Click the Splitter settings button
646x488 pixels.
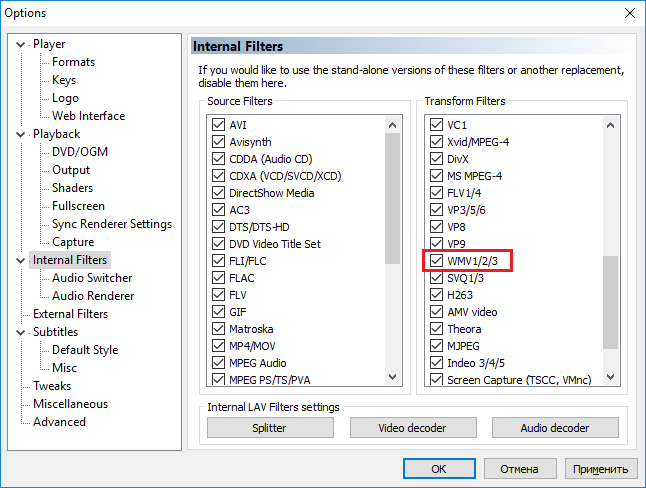coord(269,428)
